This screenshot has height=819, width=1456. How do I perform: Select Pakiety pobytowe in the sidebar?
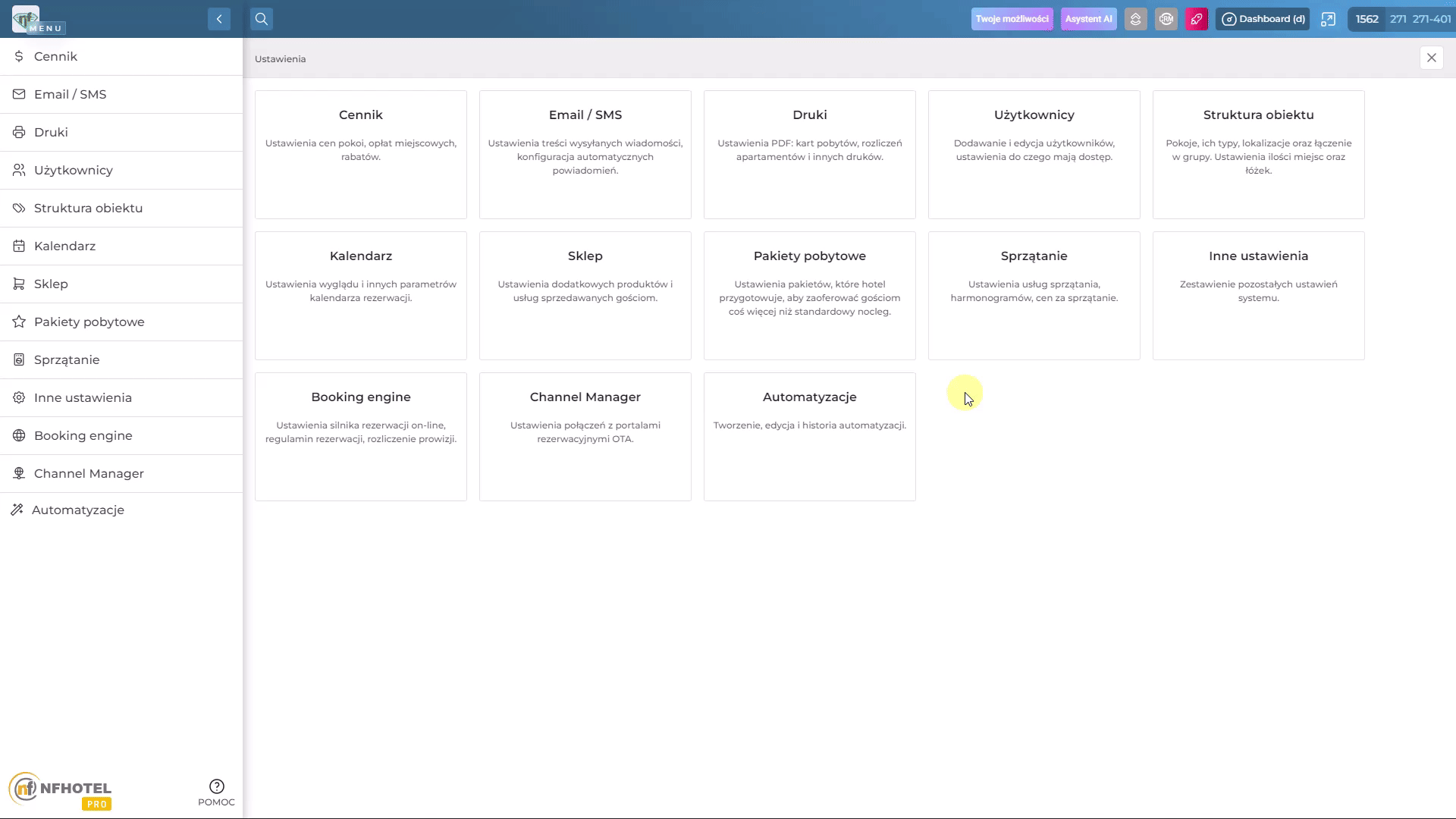click(x=121, y=322)
